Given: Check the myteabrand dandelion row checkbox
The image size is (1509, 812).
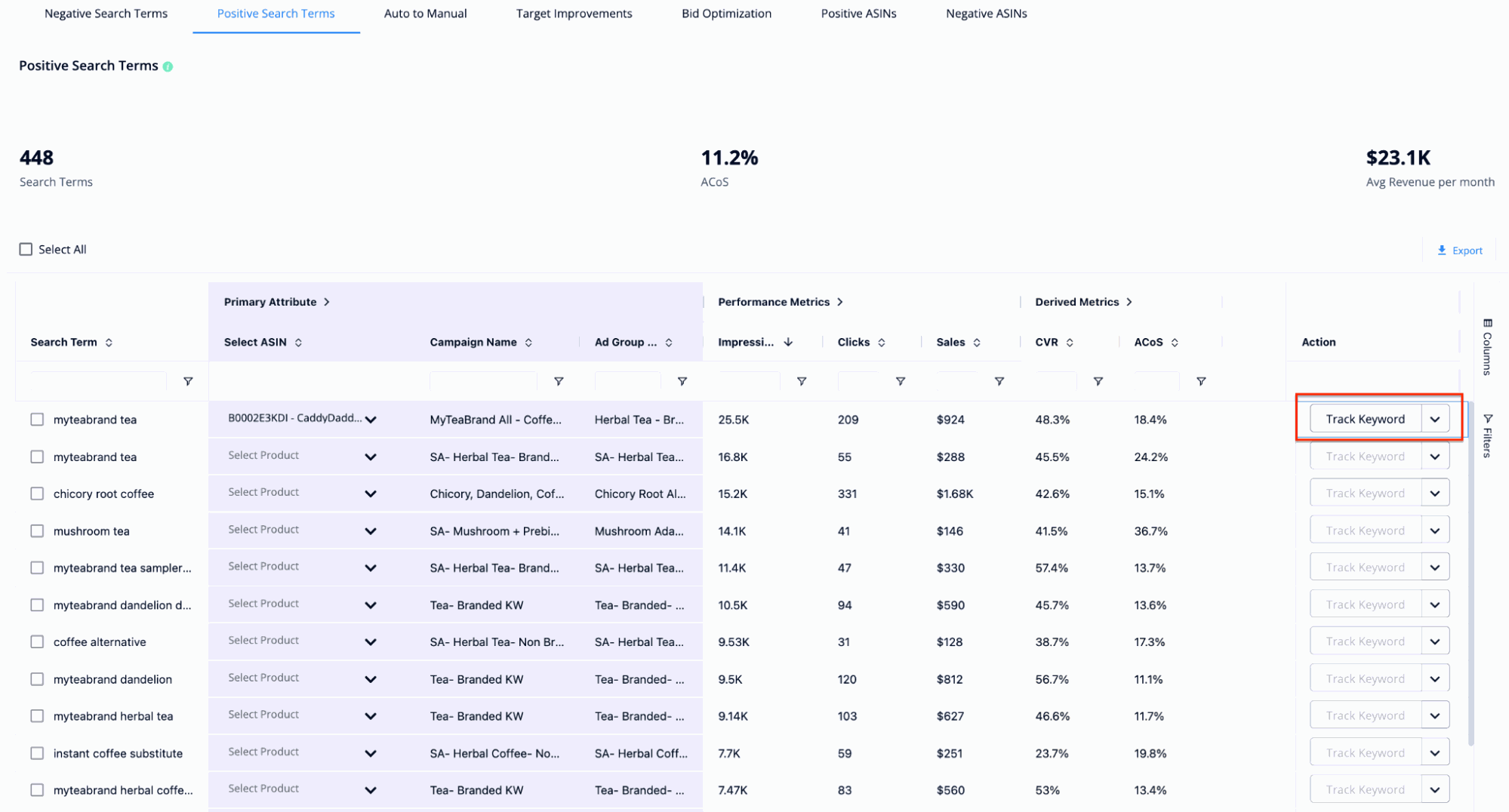Looking at the screenshot, I should pos(37,679).
